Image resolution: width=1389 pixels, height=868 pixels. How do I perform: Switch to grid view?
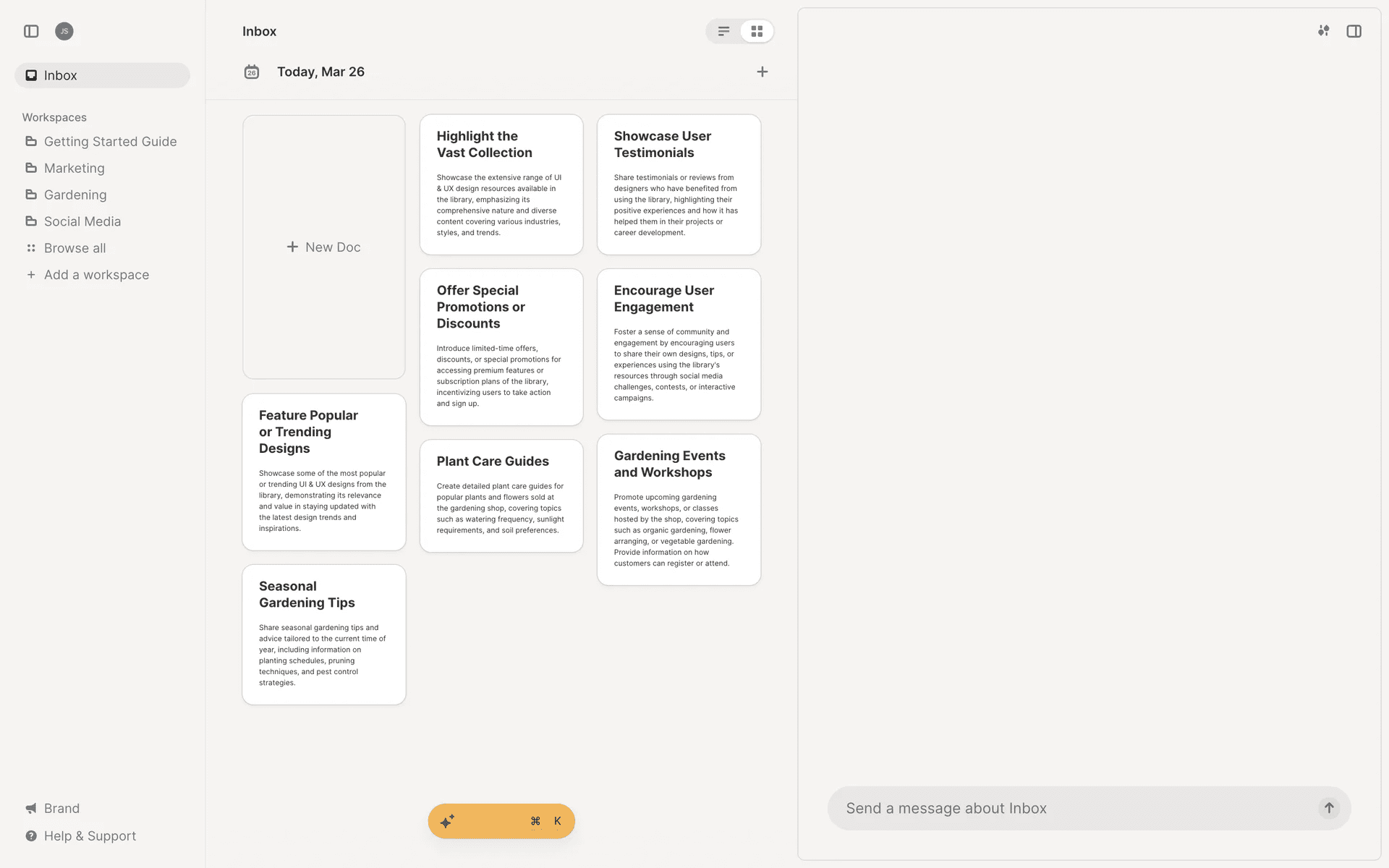[757, 31]
